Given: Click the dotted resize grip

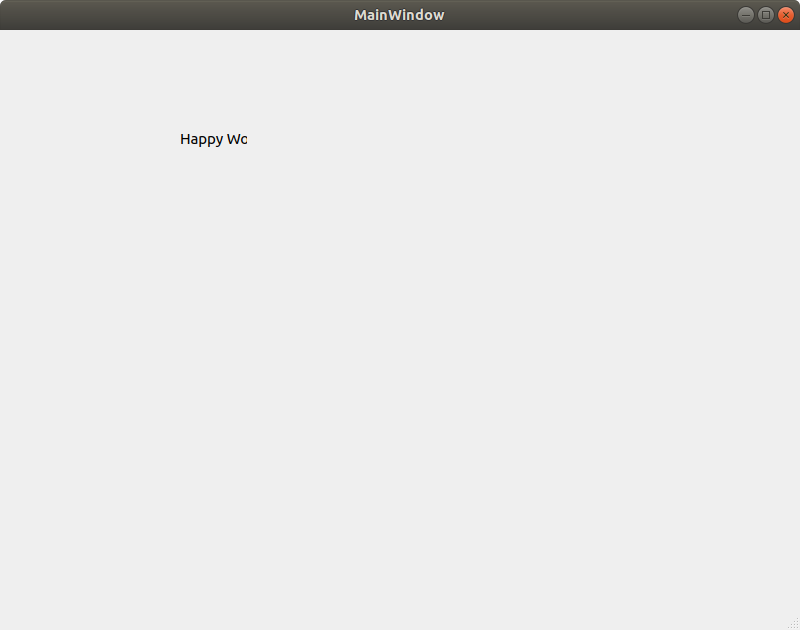Looking at the screenshot, I should point(793,623).
